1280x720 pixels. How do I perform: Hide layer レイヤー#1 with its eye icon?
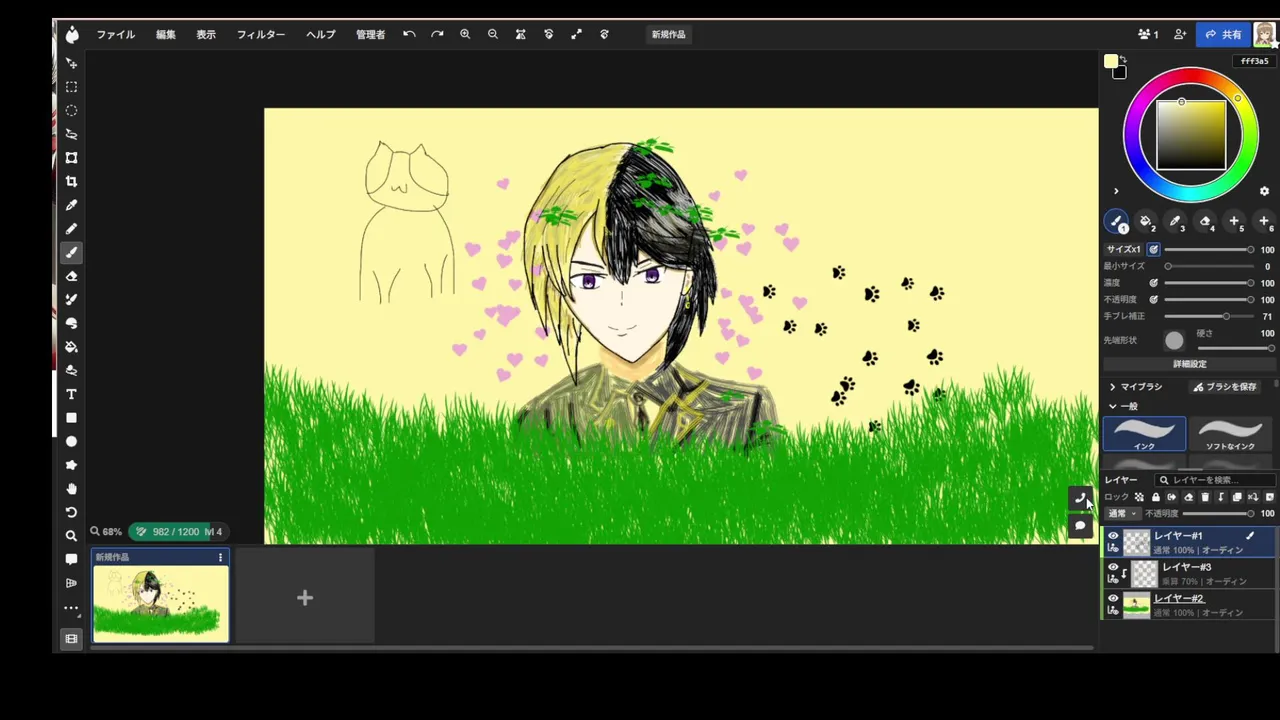pos(1113,536)
